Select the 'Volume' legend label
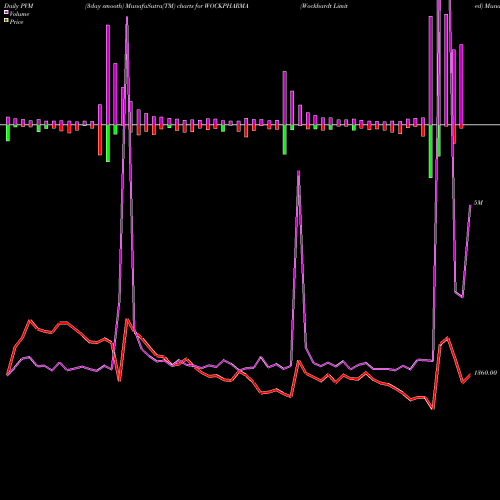Screen dimensions: 500x500 click(19, 14)
